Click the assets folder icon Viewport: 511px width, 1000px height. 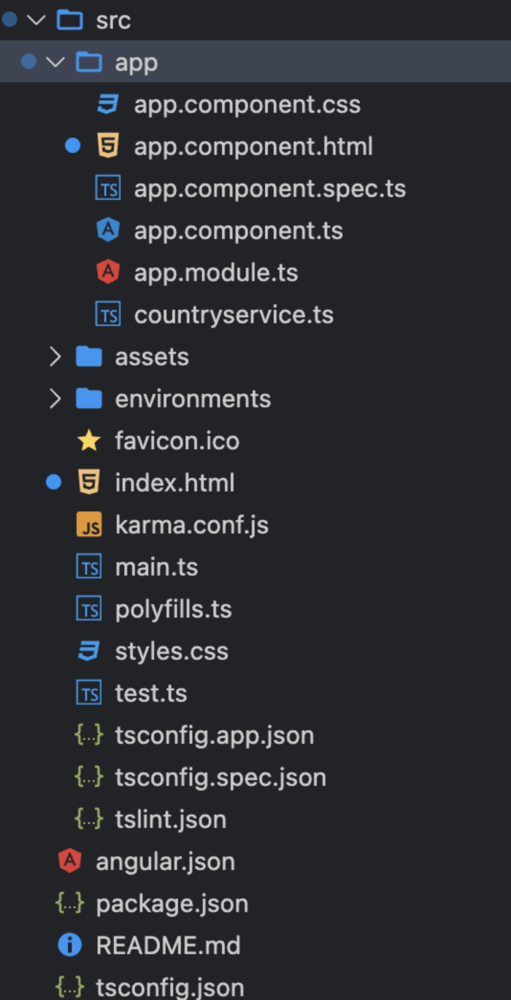point(89,357)
